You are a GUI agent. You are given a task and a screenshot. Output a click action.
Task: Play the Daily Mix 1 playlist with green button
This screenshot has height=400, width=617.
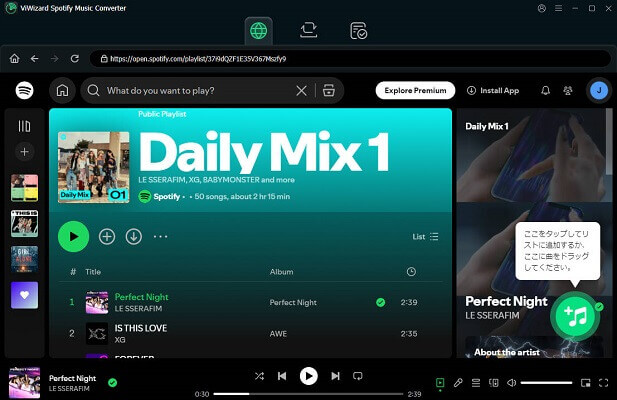74,236
